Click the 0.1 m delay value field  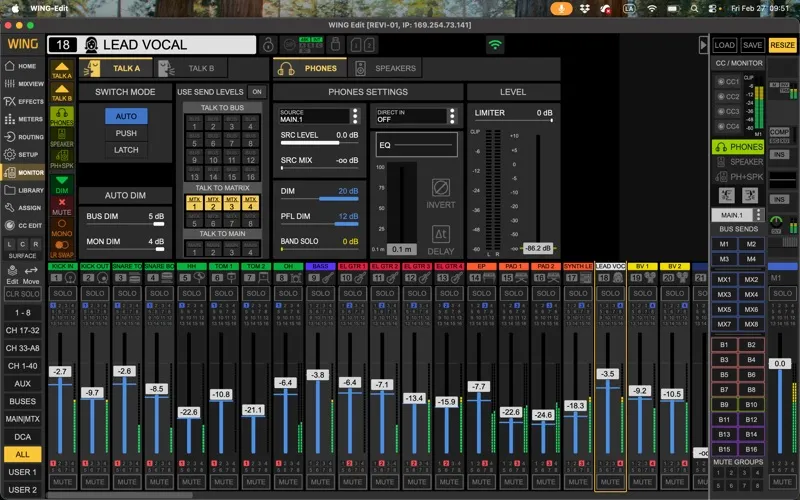tap(402, 249)
